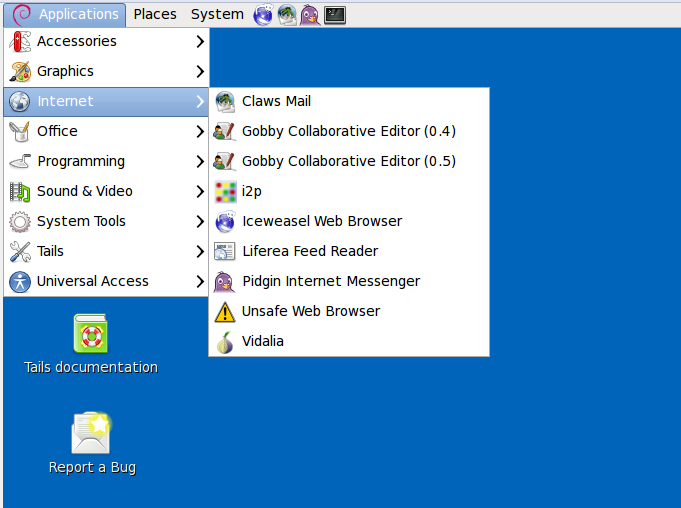Click the Accessories Swiss-knife icon
This screenshot has width=681, height=508.
coord(20,41)
